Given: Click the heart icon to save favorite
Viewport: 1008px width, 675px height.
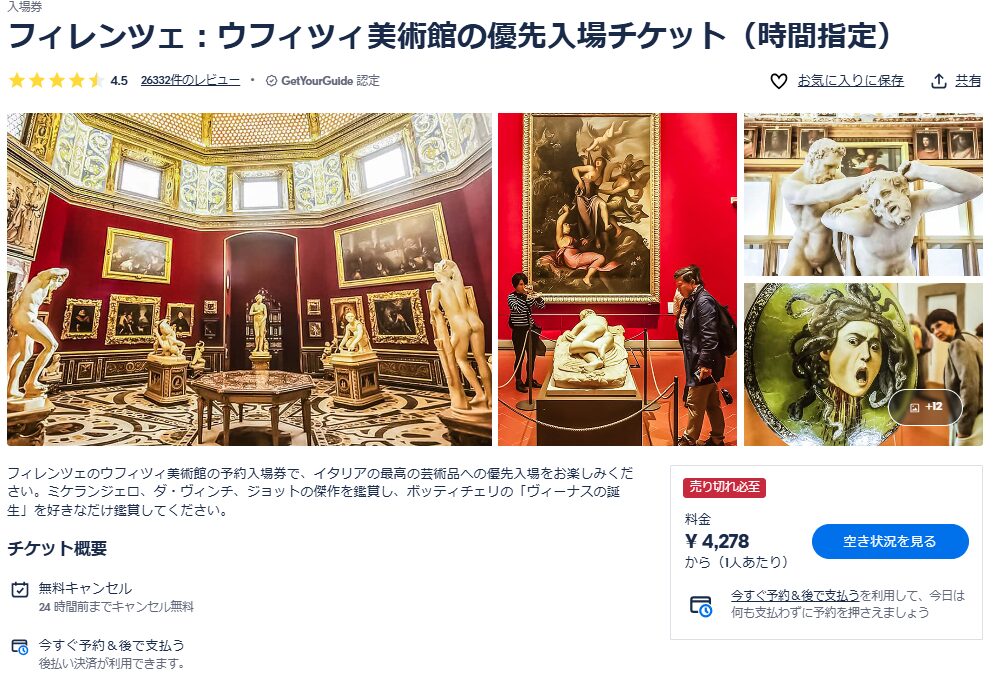Looking at the screenshot, I should [x=778, y=81].
